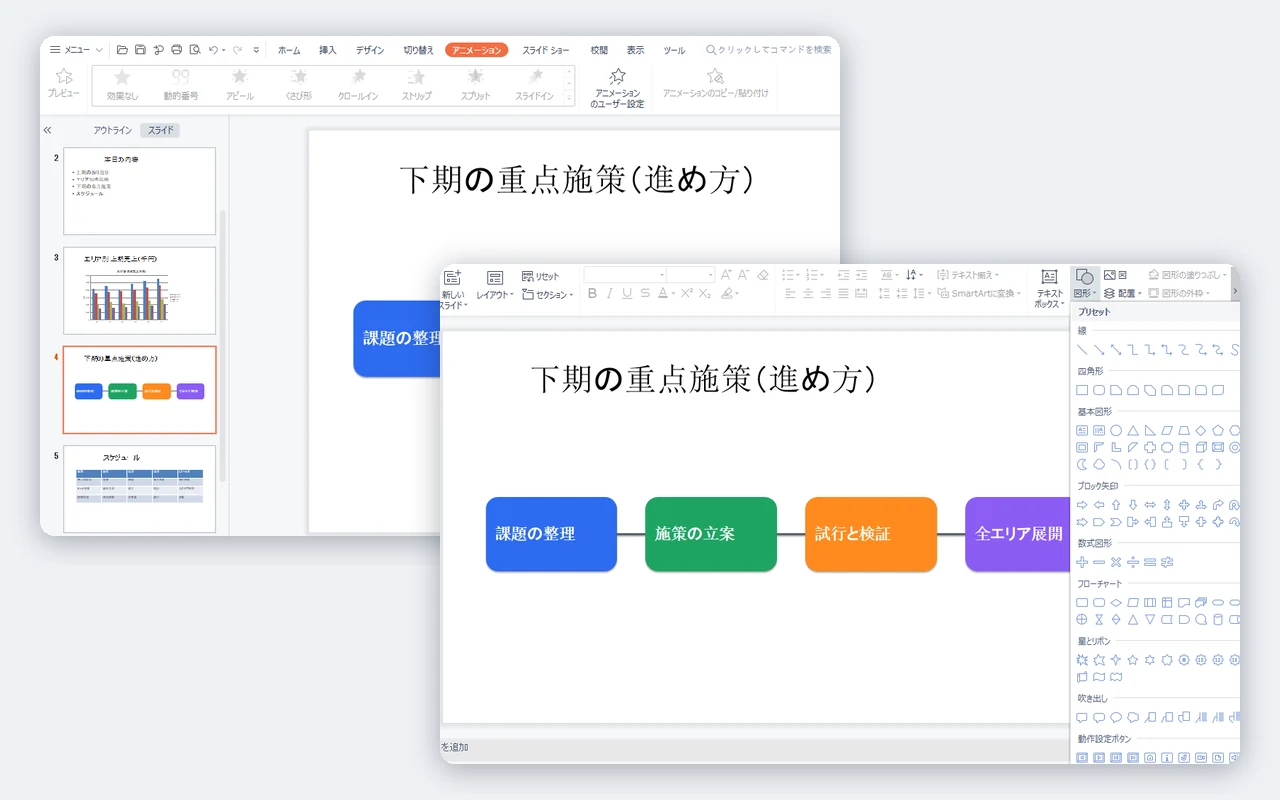The image size is (1280, 800).
Task: Open the 図形の外枠 option
Action: [1177, 293]
